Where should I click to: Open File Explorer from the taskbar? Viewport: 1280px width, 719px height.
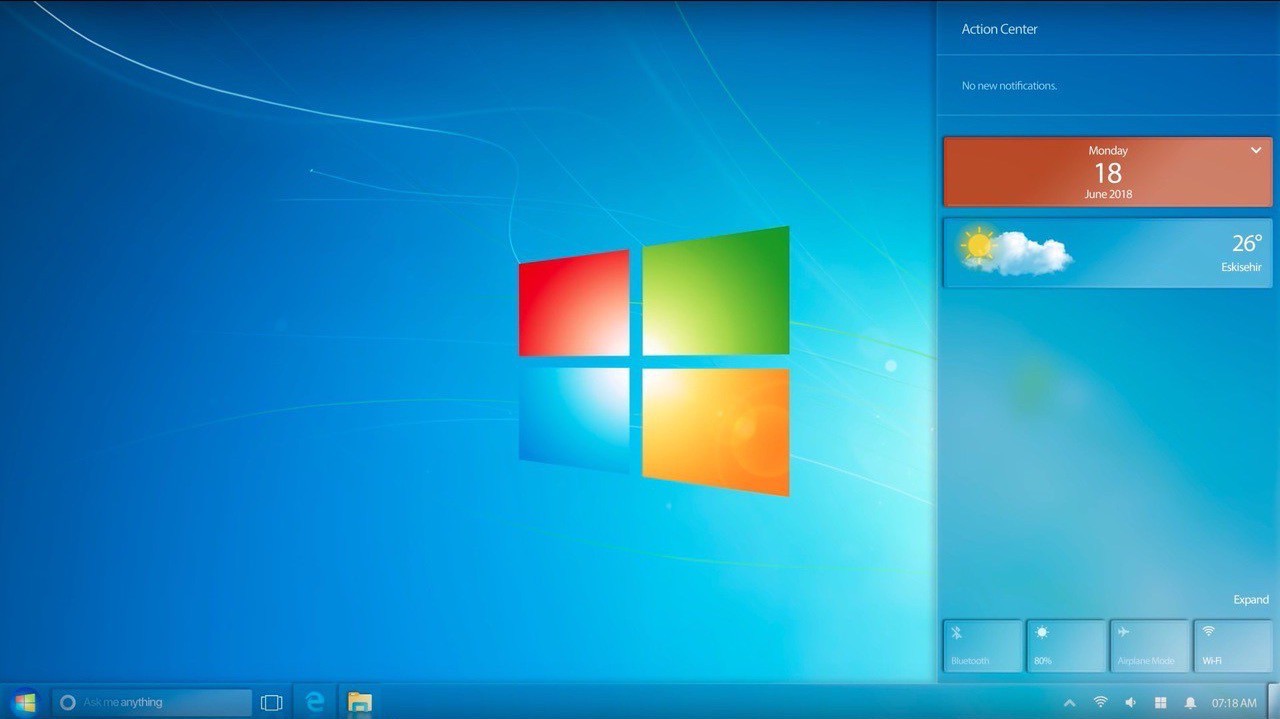point(360,702)
